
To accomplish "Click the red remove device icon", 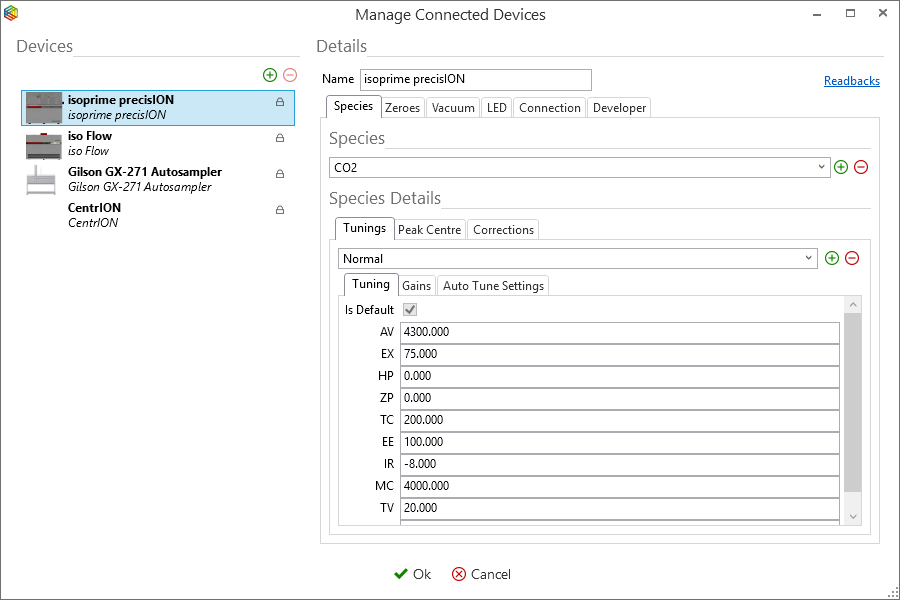I will click(x=290, y=75).
